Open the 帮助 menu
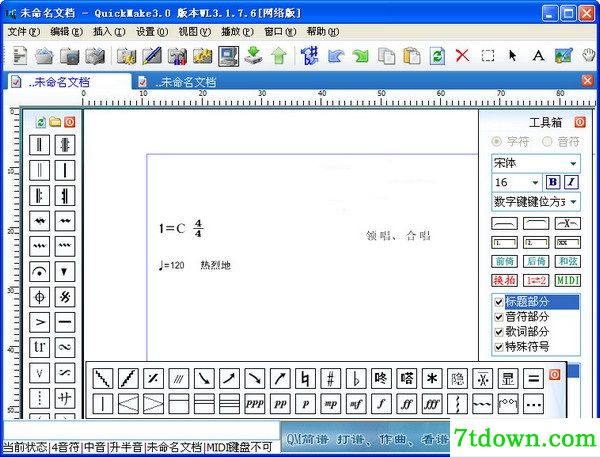This screenshot has height=457, width=600. point(323,32)
